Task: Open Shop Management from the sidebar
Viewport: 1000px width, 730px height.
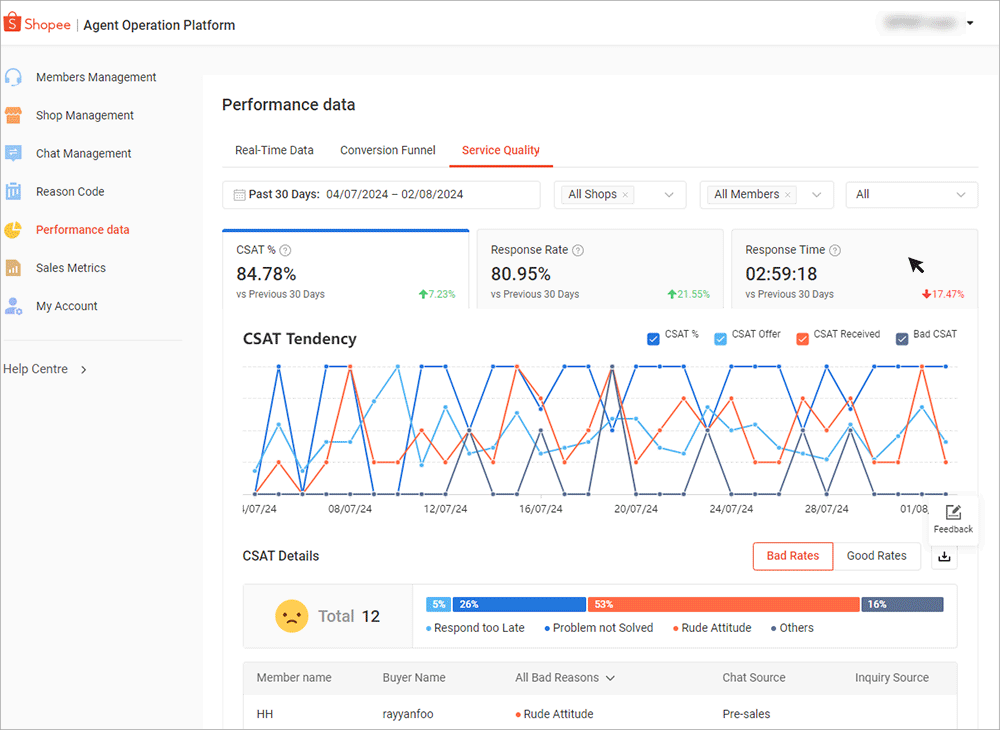Action: [86, 115]
